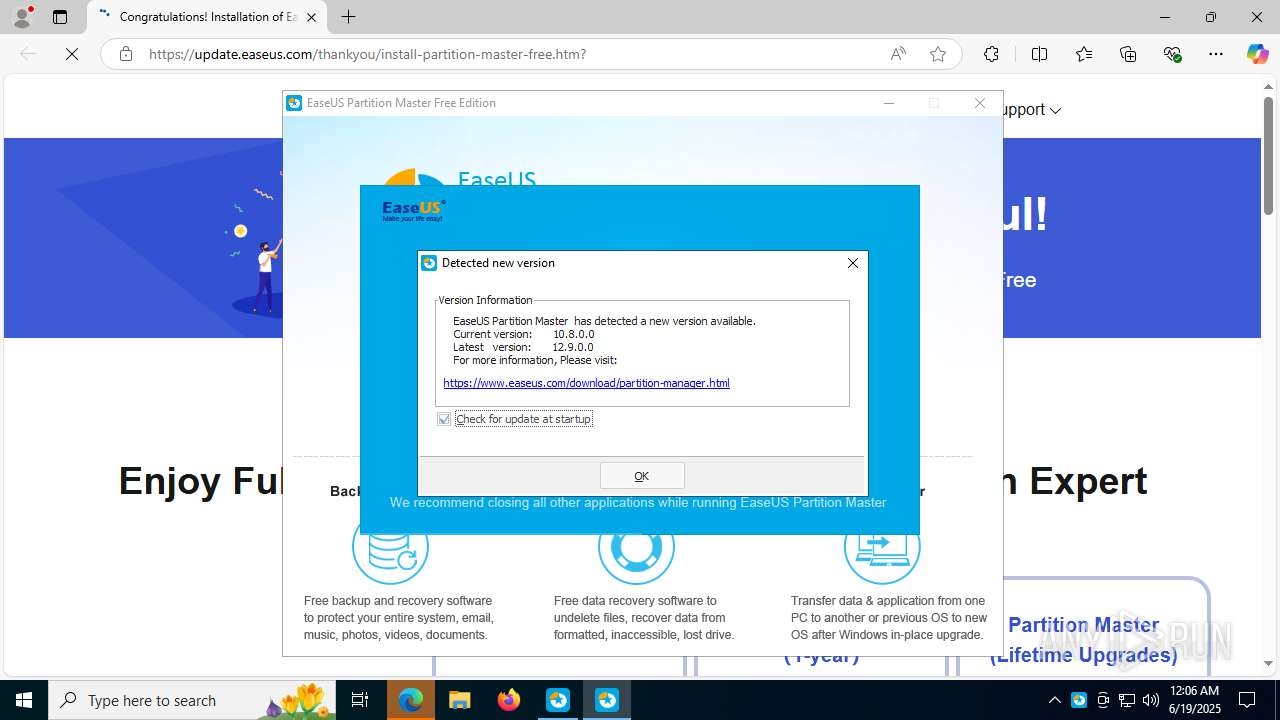Open Browser essentials heart icon
Screen dimensions: 1280x720
pos(1172,54)
